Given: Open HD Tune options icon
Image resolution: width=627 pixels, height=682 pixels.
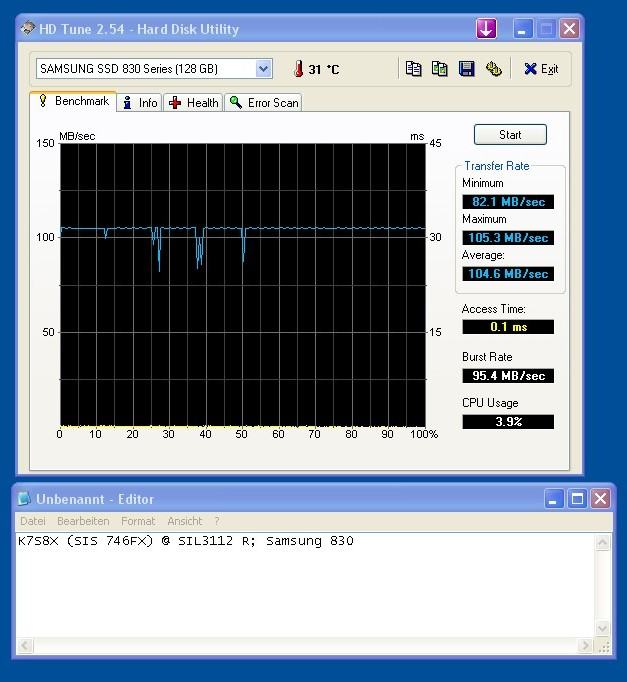Looking at the screenshot, I should tap(494, 69).
